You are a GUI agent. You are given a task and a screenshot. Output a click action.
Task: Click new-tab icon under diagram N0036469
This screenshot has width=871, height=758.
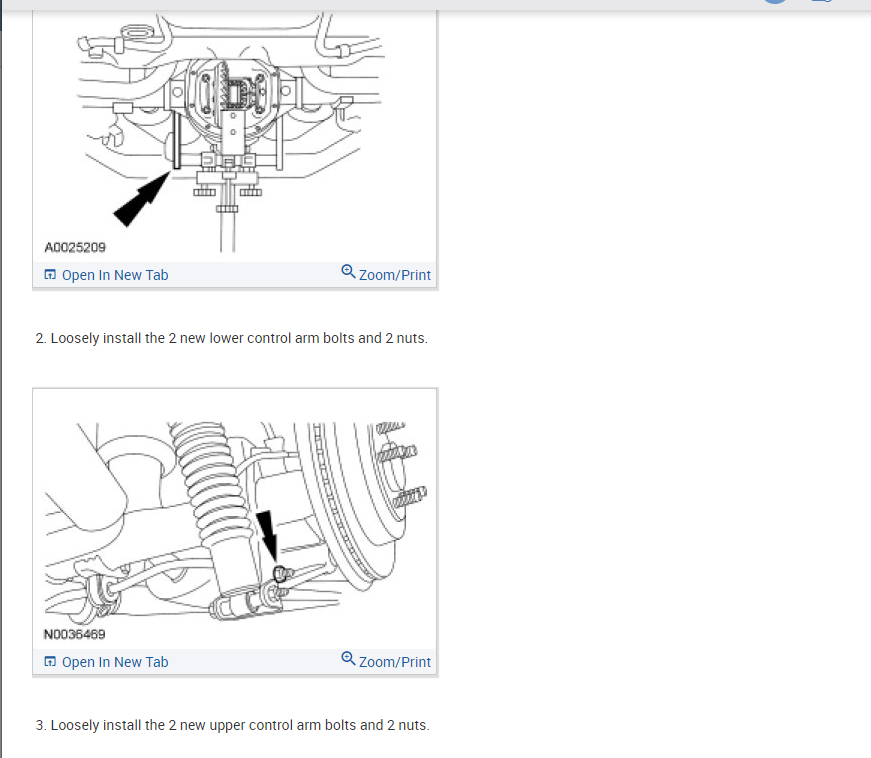50,661
